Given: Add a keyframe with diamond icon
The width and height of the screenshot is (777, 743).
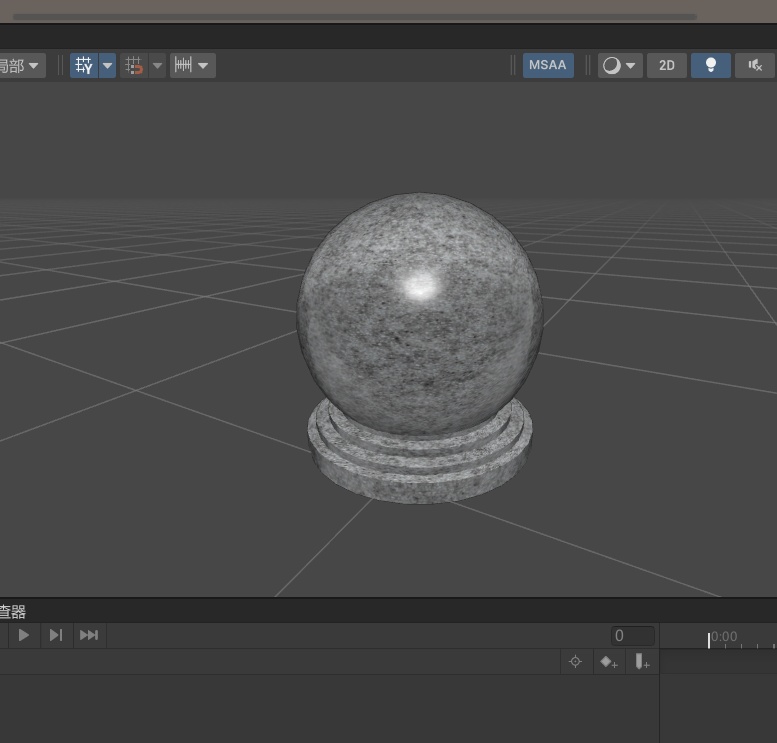Looking at the screenshot, I should [608, 662].
